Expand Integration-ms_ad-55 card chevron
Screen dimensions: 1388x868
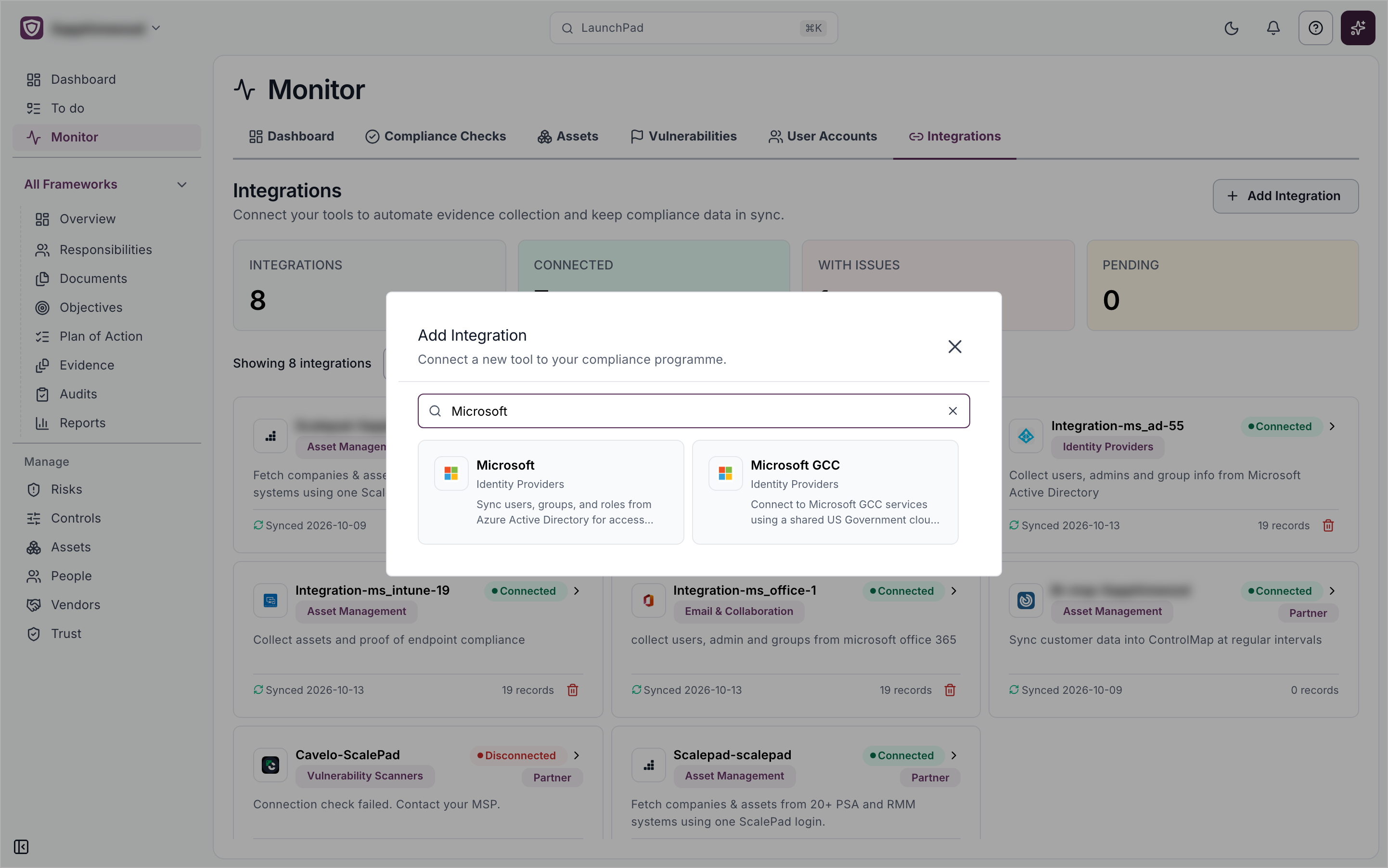click(1332, 426)
